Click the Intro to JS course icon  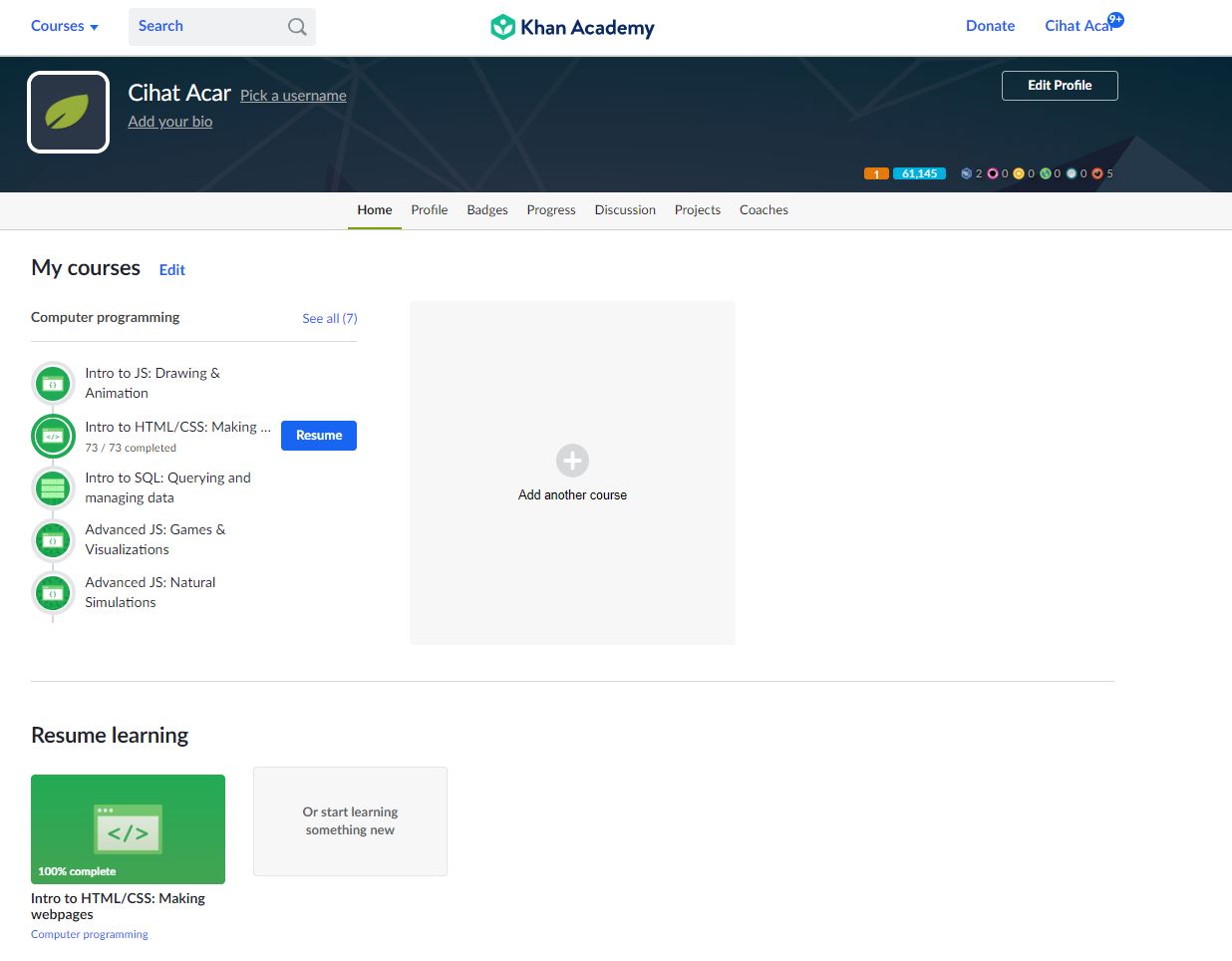tap(53, 384)
